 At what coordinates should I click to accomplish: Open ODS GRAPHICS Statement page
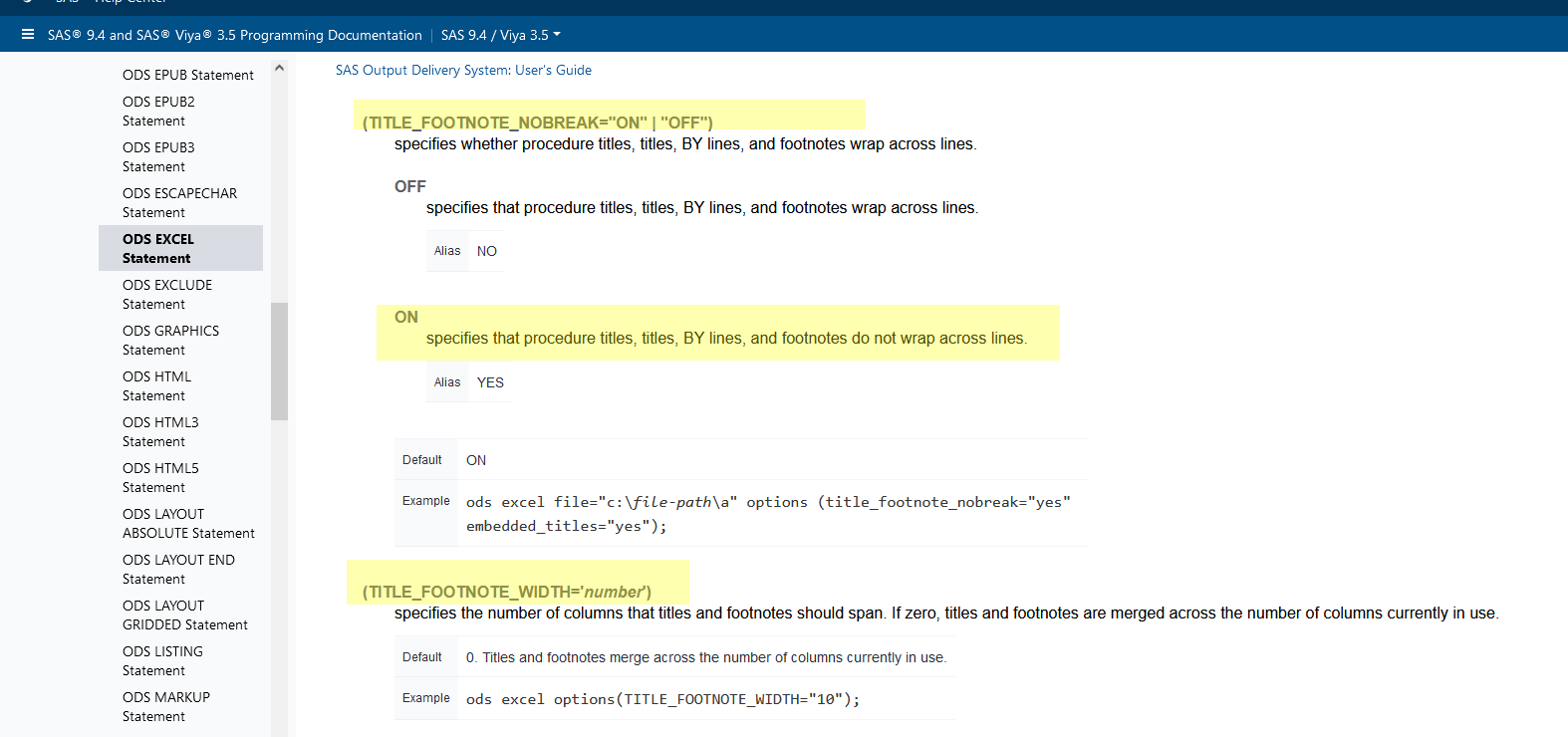pos(170,340)
